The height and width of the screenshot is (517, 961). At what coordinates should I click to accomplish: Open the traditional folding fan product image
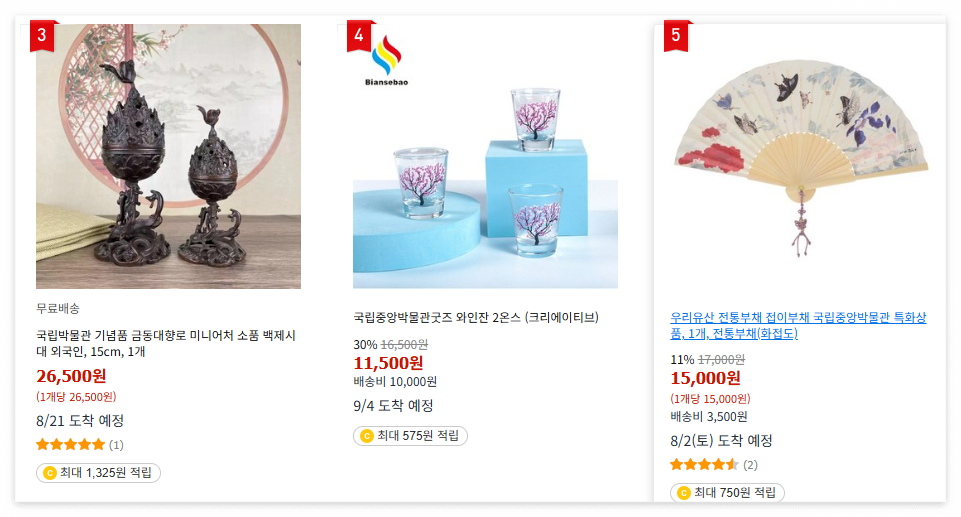(x=802, y=156)
